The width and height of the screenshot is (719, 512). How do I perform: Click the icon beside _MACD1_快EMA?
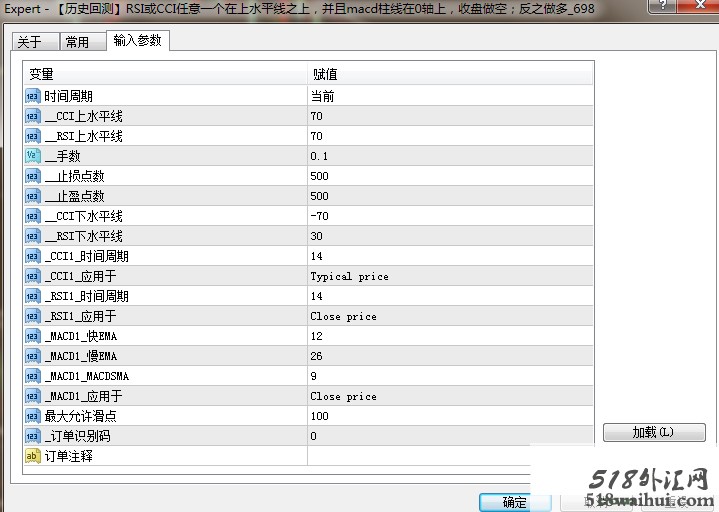coord(33,336)
